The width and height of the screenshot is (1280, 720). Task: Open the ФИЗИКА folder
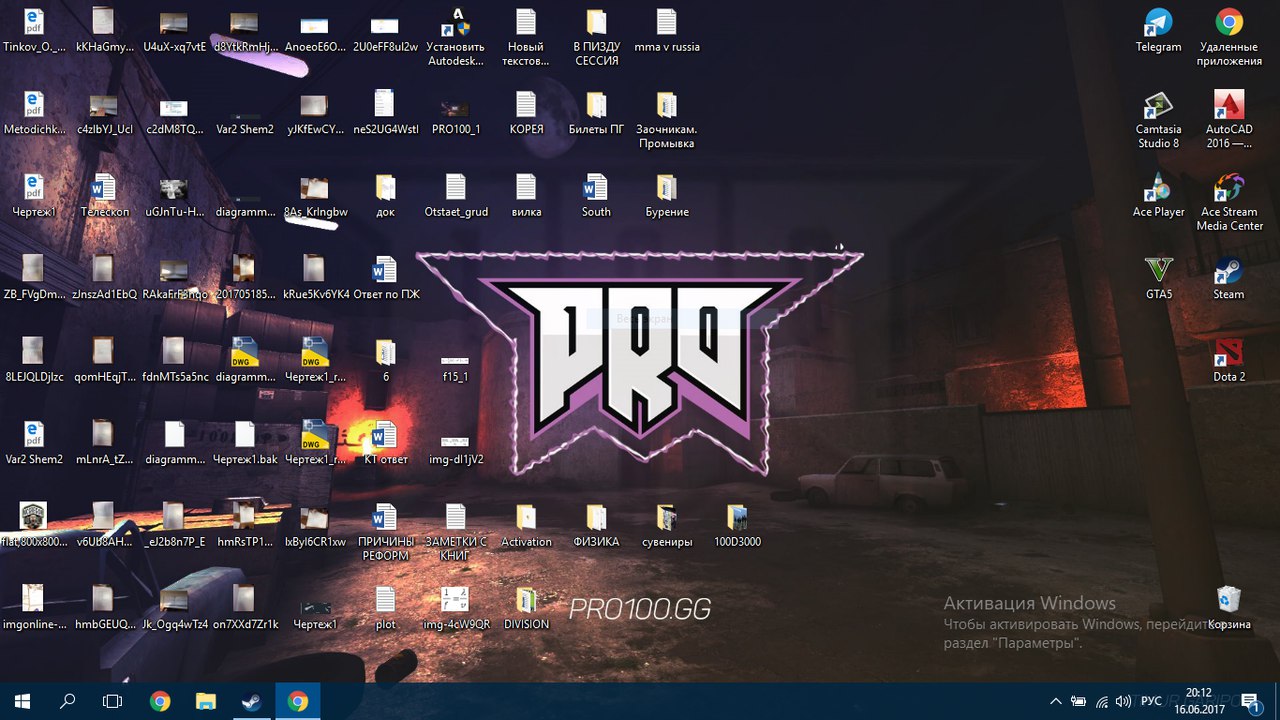[596, 525]
